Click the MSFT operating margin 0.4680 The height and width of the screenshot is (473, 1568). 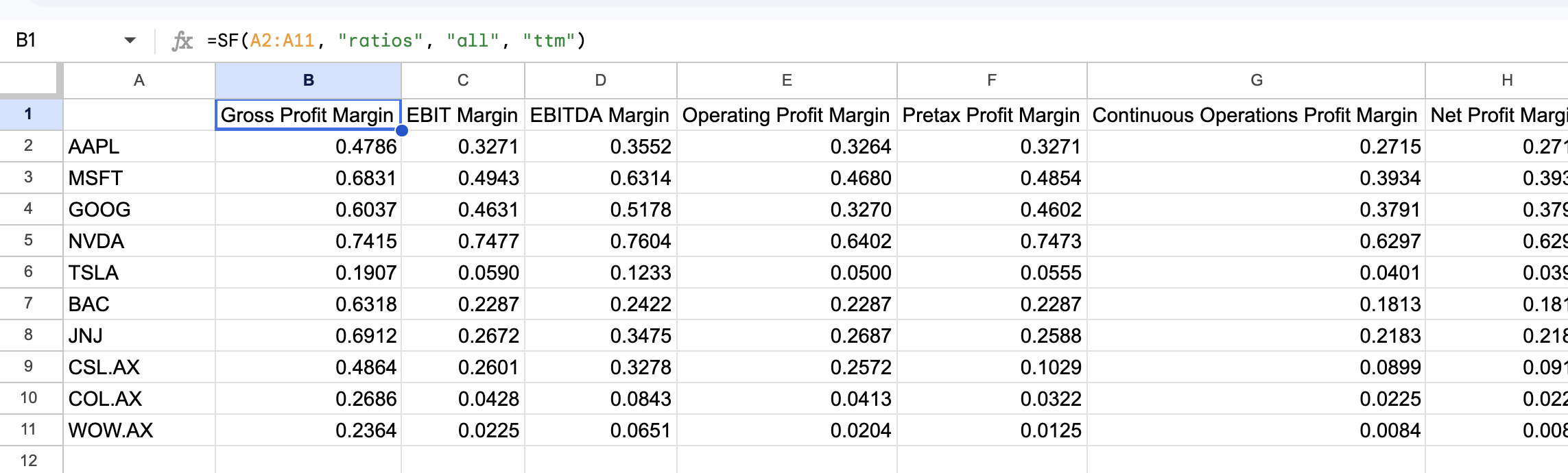787,178
